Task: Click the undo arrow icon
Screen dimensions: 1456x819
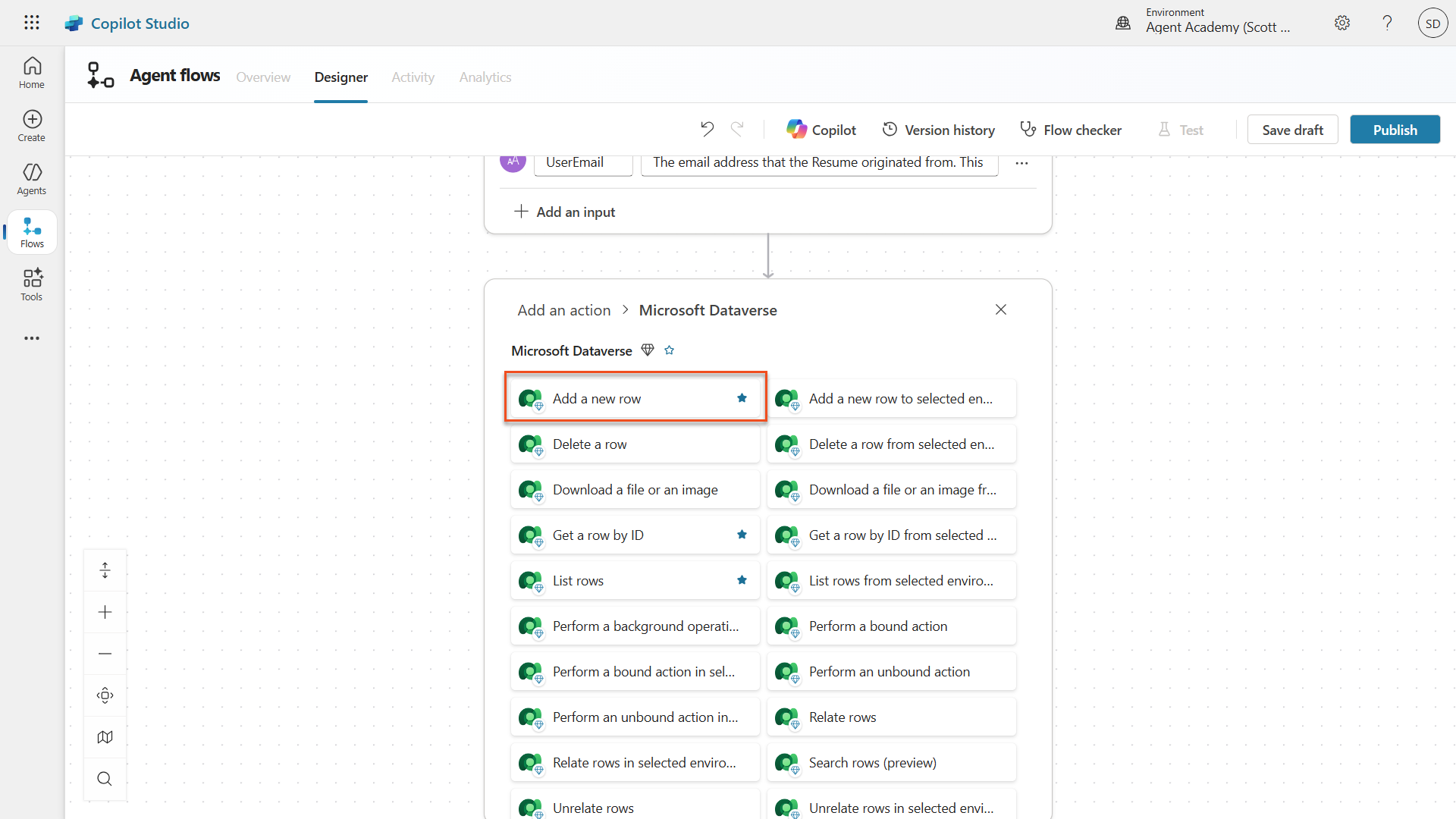Action: pyautogui.click(x=707, y=130)
